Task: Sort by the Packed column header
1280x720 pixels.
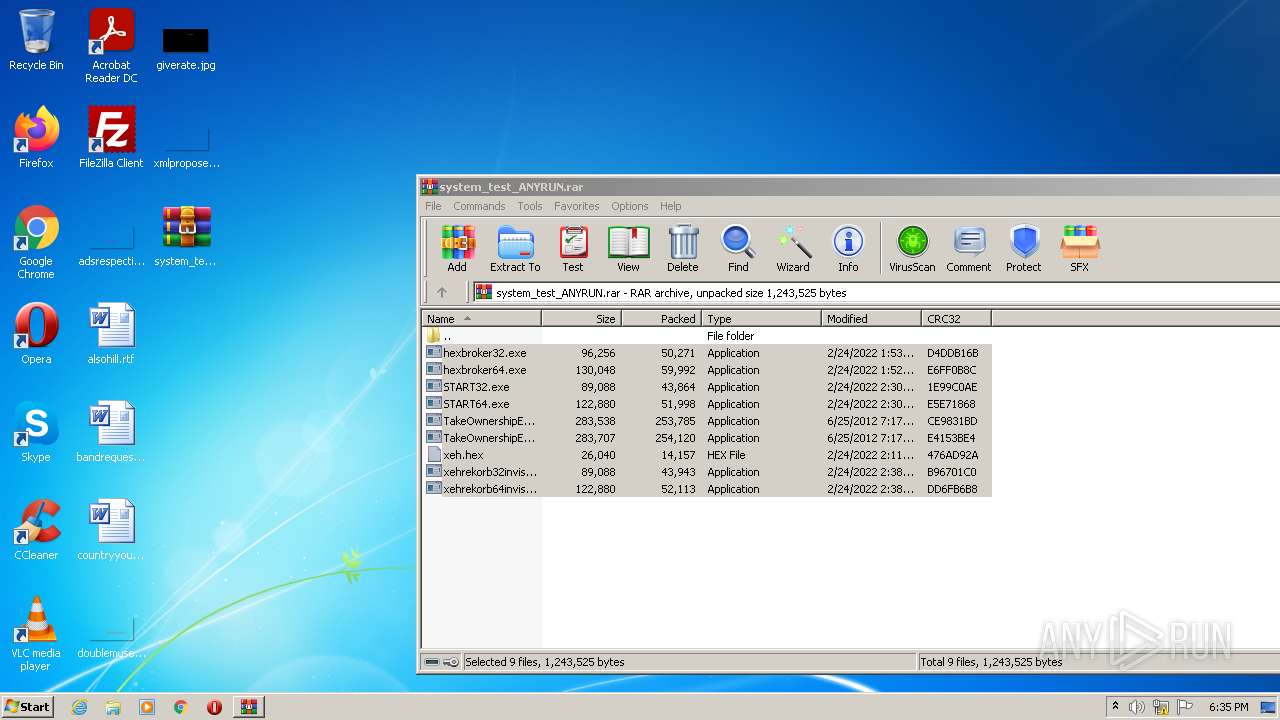Action: pyautogui.click(x=661, y=319)
